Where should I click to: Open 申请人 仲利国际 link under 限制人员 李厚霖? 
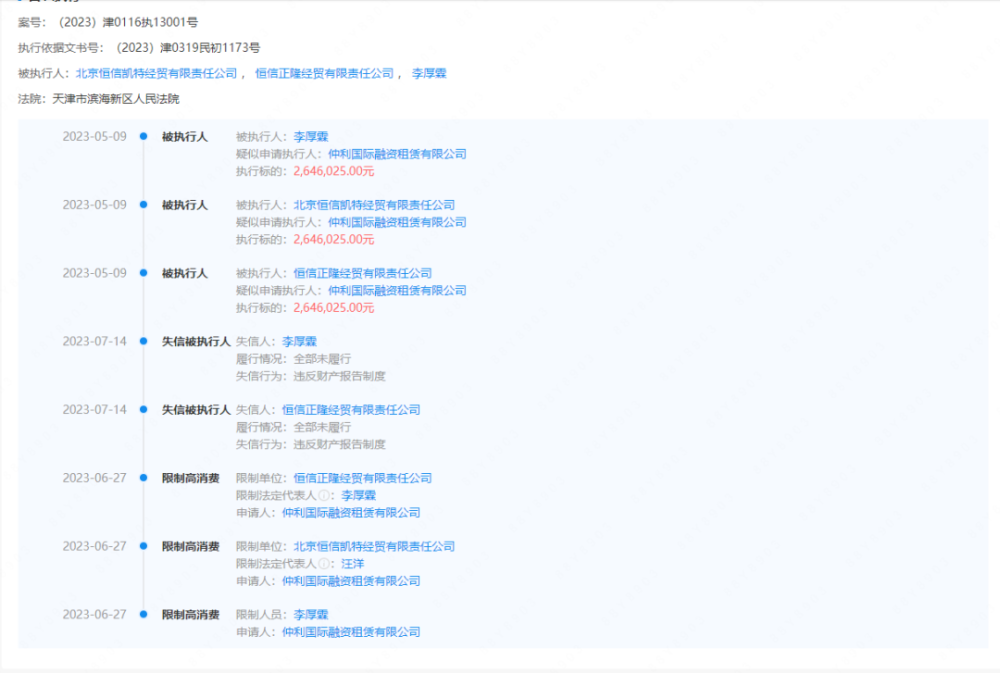351,632
